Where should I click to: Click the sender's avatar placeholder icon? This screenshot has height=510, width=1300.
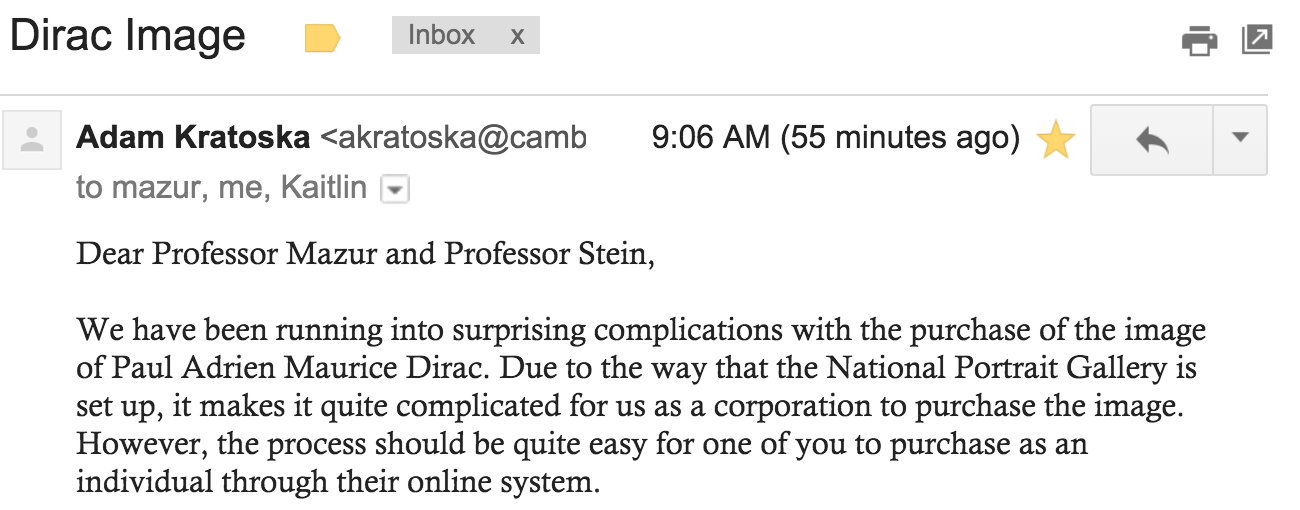32,140
